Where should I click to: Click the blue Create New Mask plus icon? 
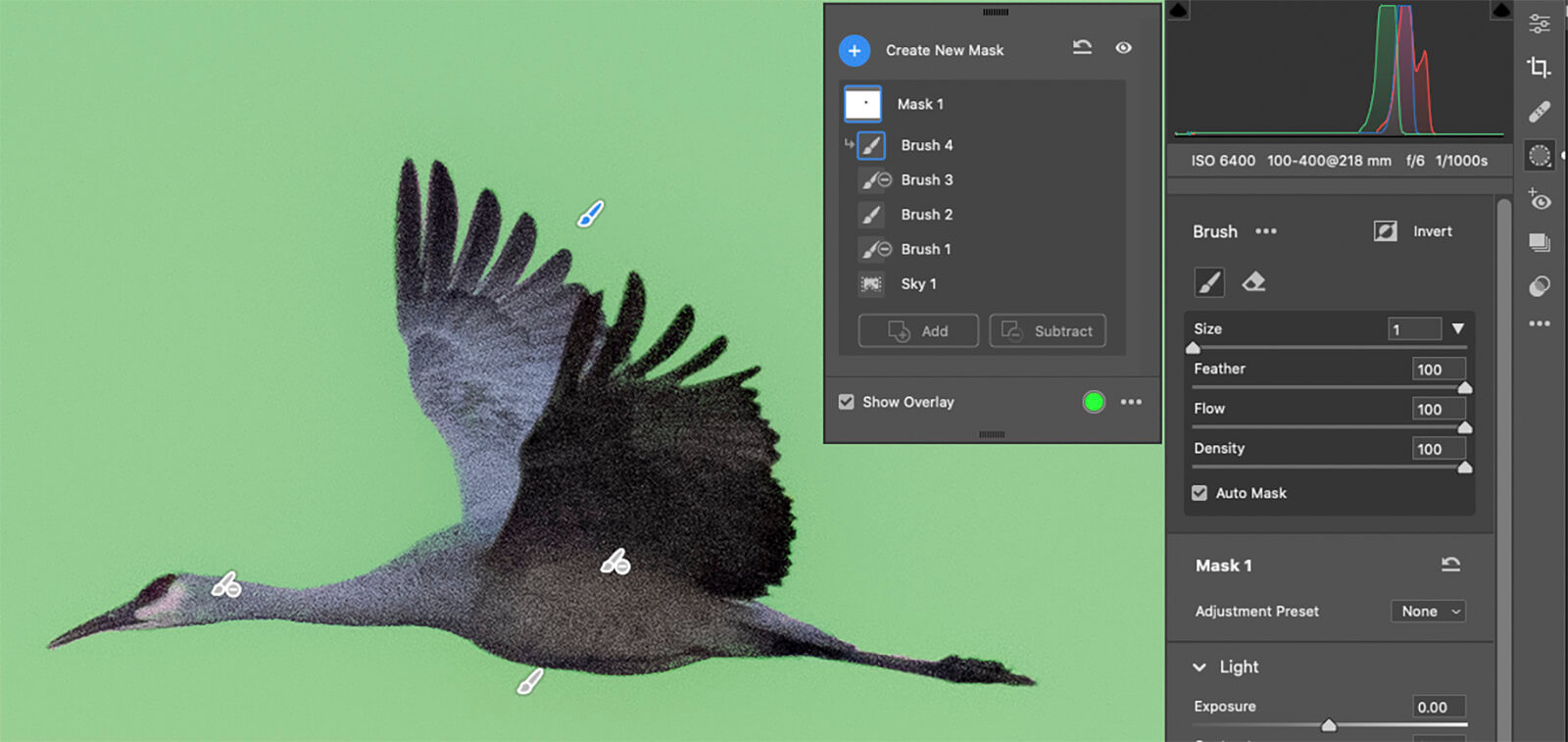pos(855,50)
